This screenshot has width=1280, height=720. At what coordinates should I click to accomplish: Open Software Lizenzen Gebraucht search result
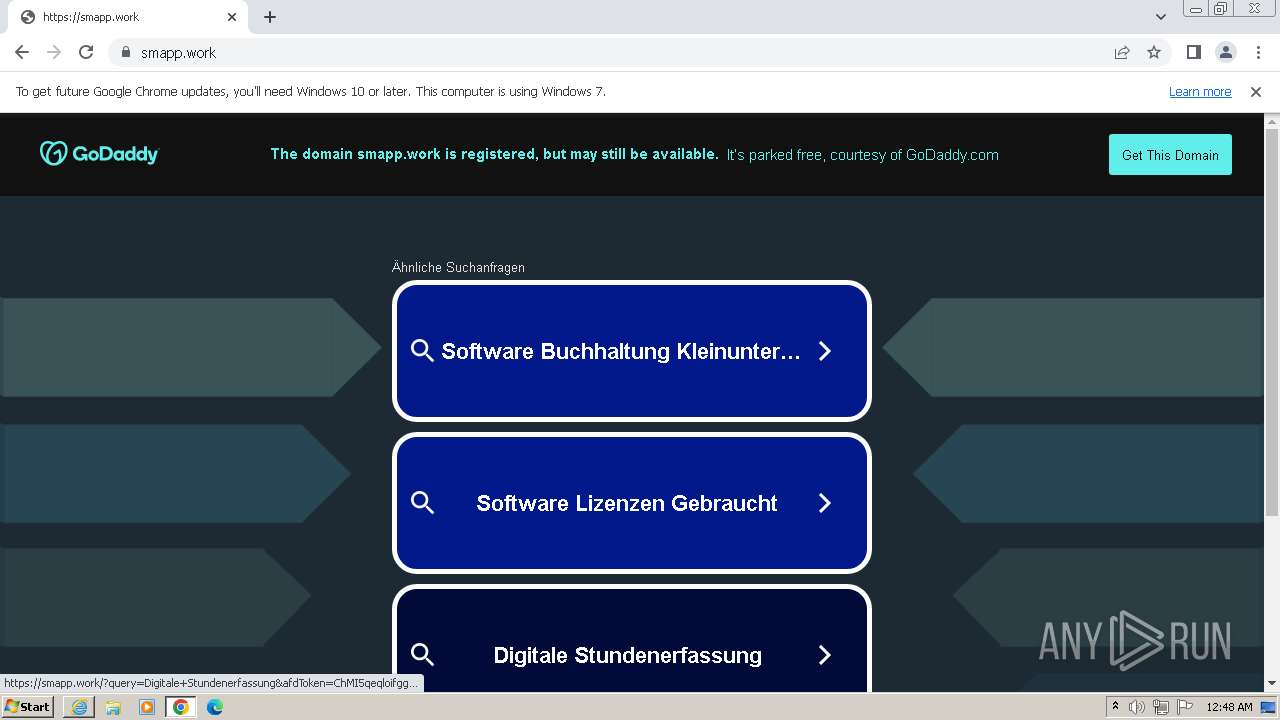(x=632, y=503)
